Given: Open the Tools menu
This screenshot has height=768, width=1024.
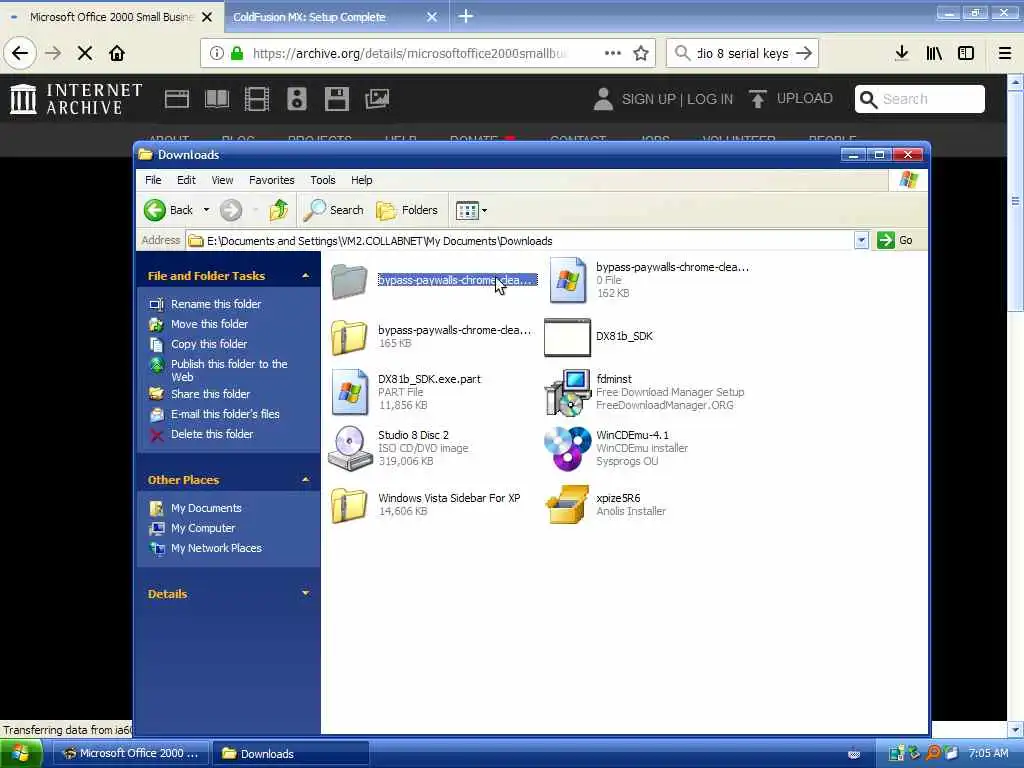Looking at the screenshot, I should point(323,180).
